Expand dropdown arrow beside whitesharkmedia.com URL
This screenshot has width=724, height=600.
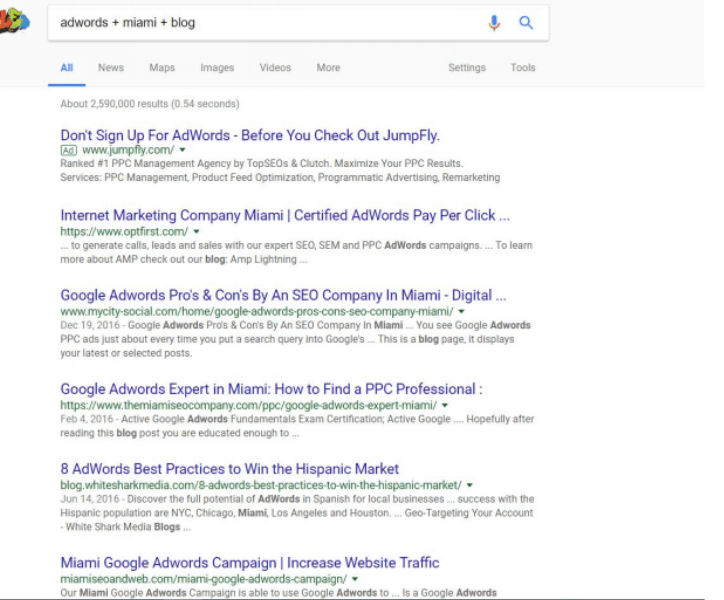point(468,485)
